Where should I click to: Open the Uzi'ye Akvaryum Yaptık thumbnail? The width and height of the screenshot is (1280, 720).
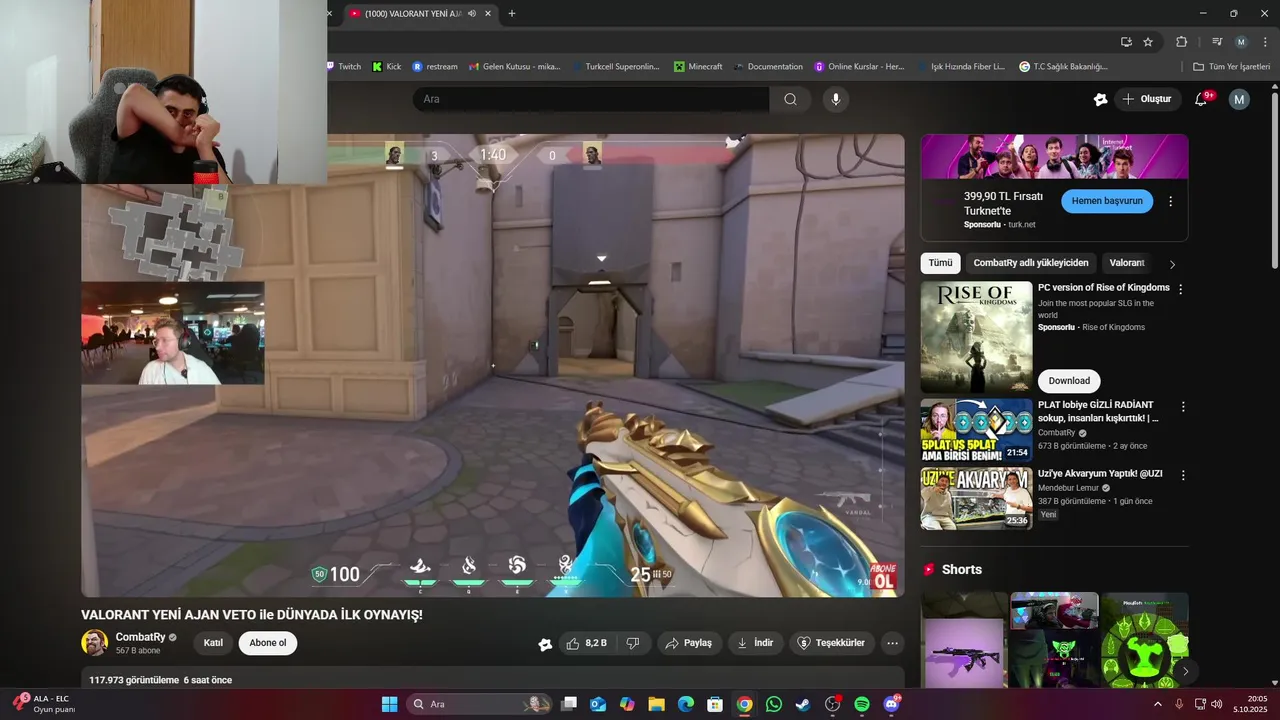point(976,498)
